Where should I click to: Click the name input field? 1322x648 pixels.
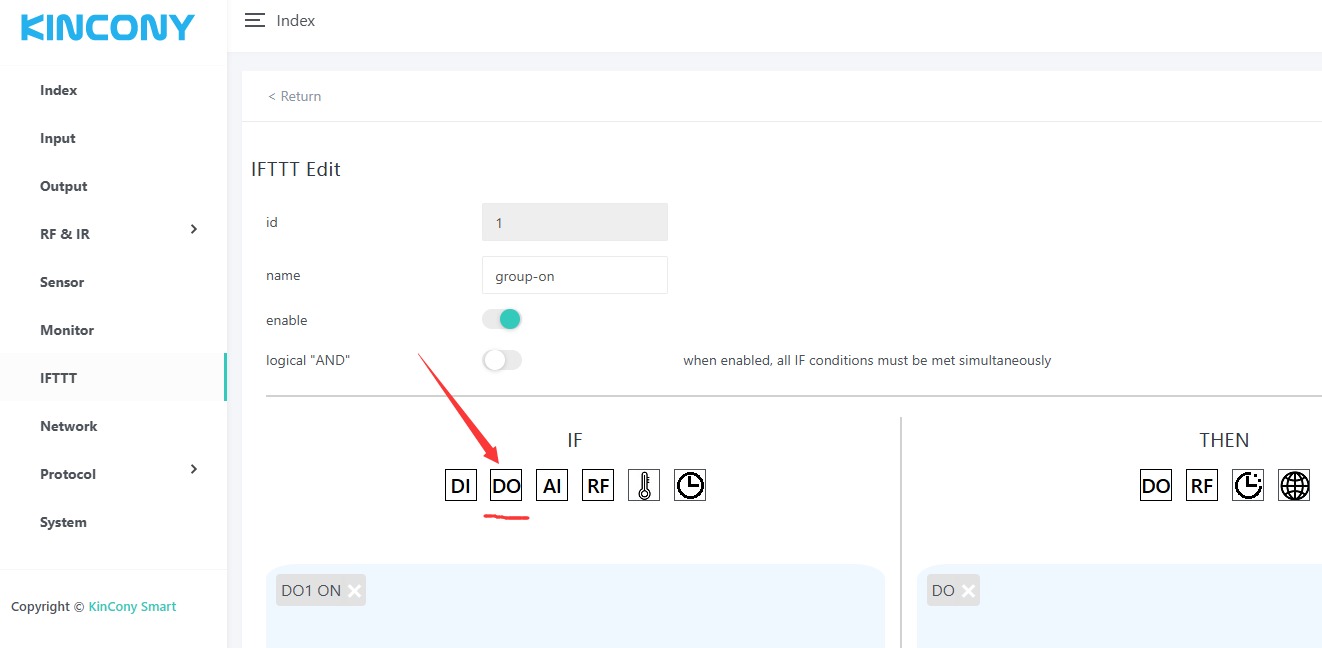(574, 276)
